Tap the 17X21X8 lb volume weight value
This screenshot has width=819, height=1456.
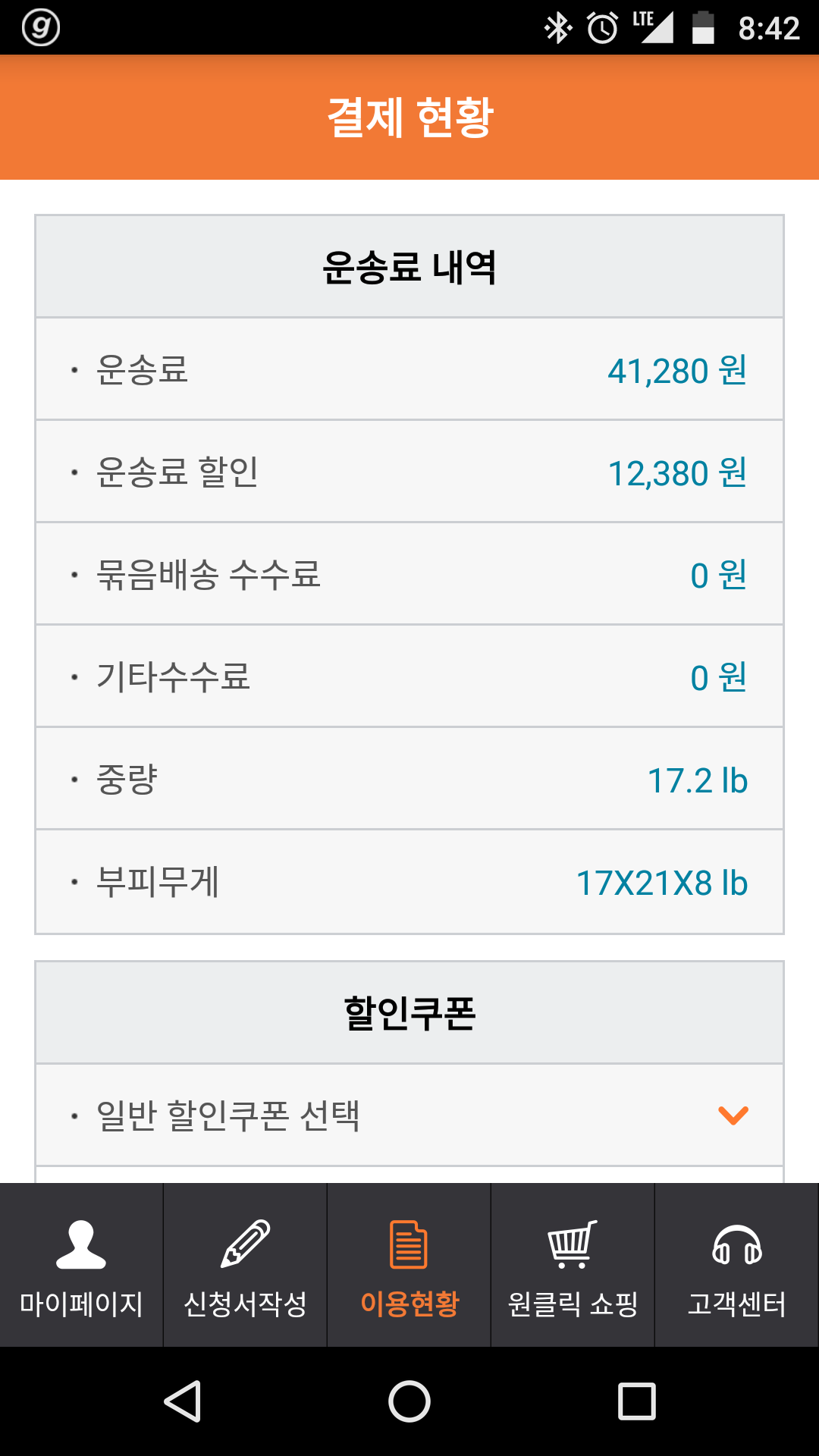tap(662, 883)
